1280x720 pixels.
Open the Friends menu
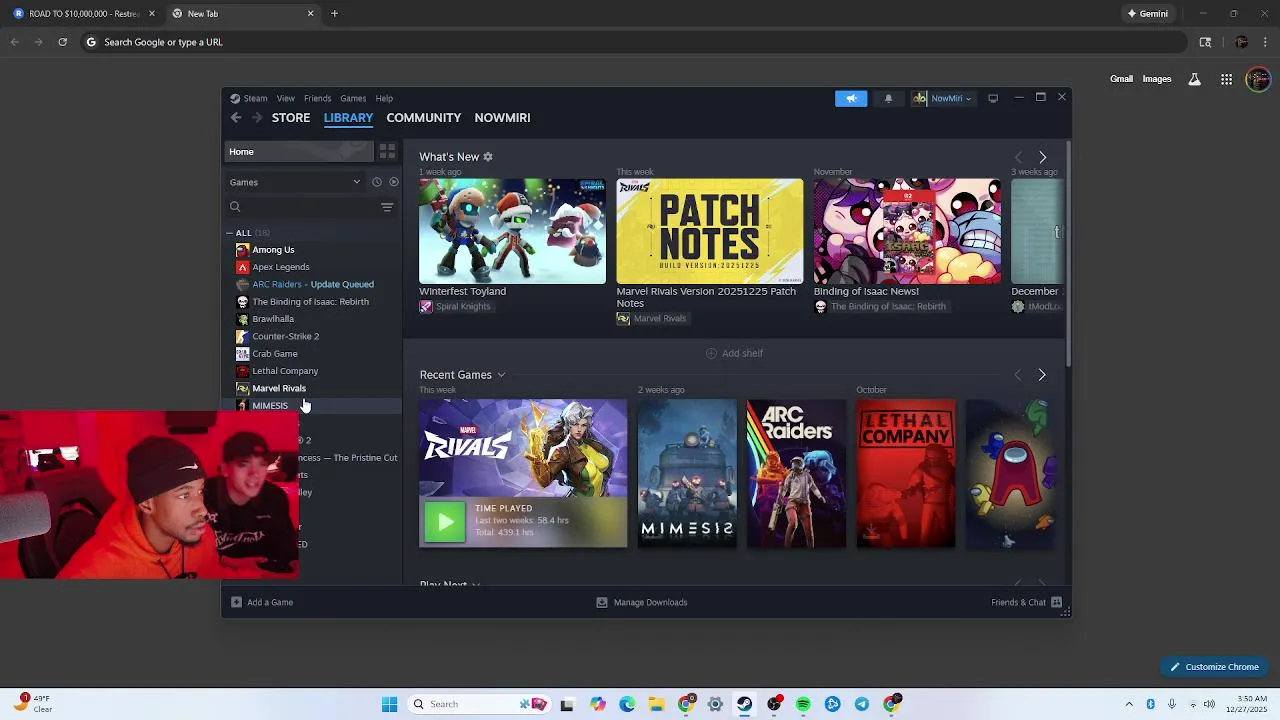click(x=318, y=98)
